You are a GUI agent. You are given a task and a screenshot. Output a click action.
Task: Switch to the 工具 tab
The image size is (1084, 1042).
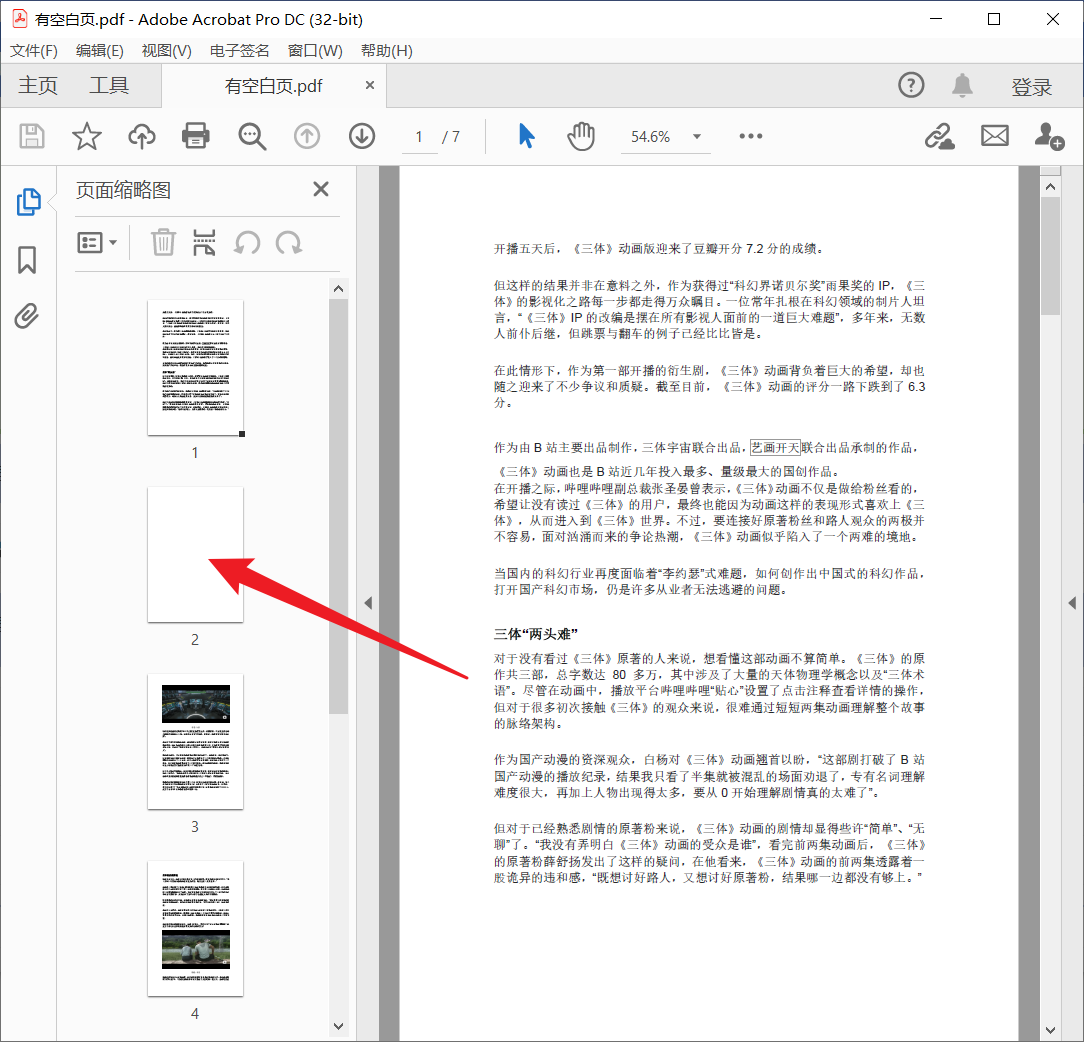(109, 85)
